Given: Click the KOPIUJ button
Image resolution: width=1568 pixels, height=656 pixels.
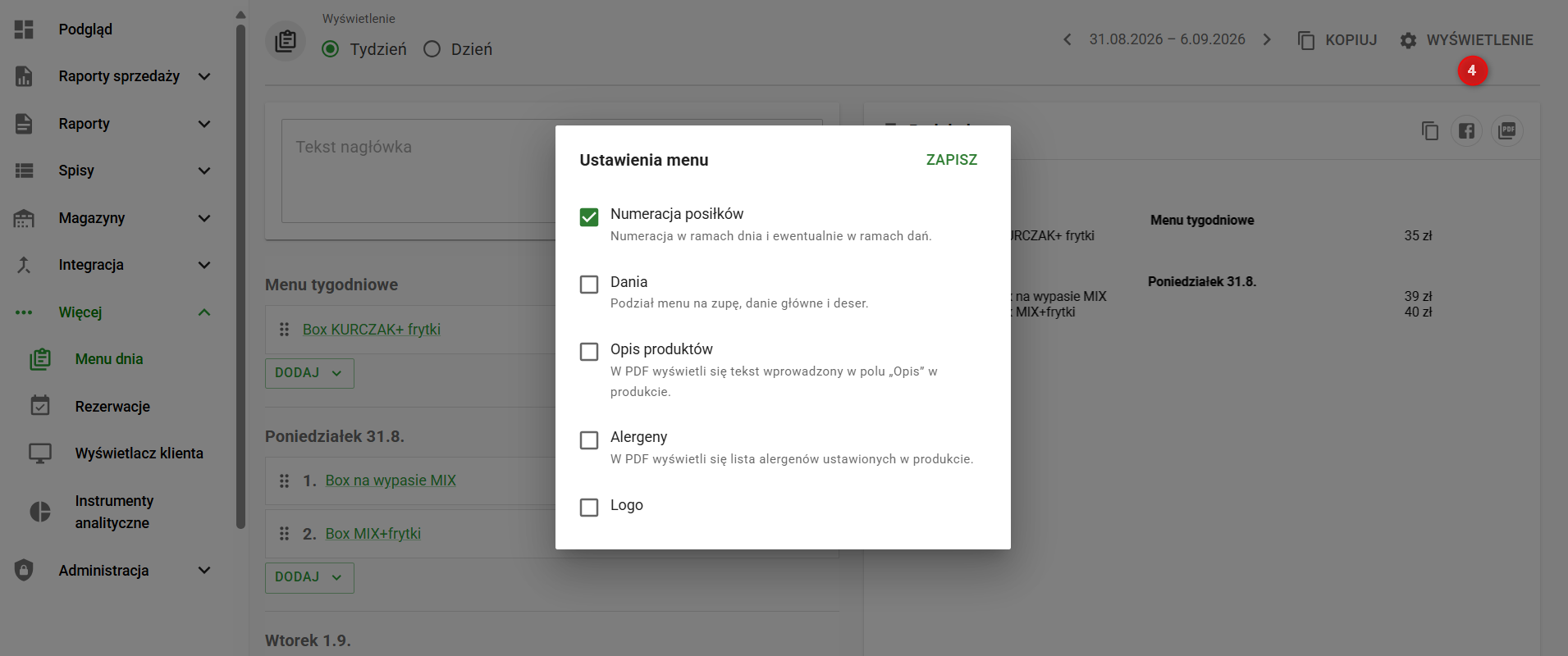Looking at the screenshot, I should (x=1337, y=40).
